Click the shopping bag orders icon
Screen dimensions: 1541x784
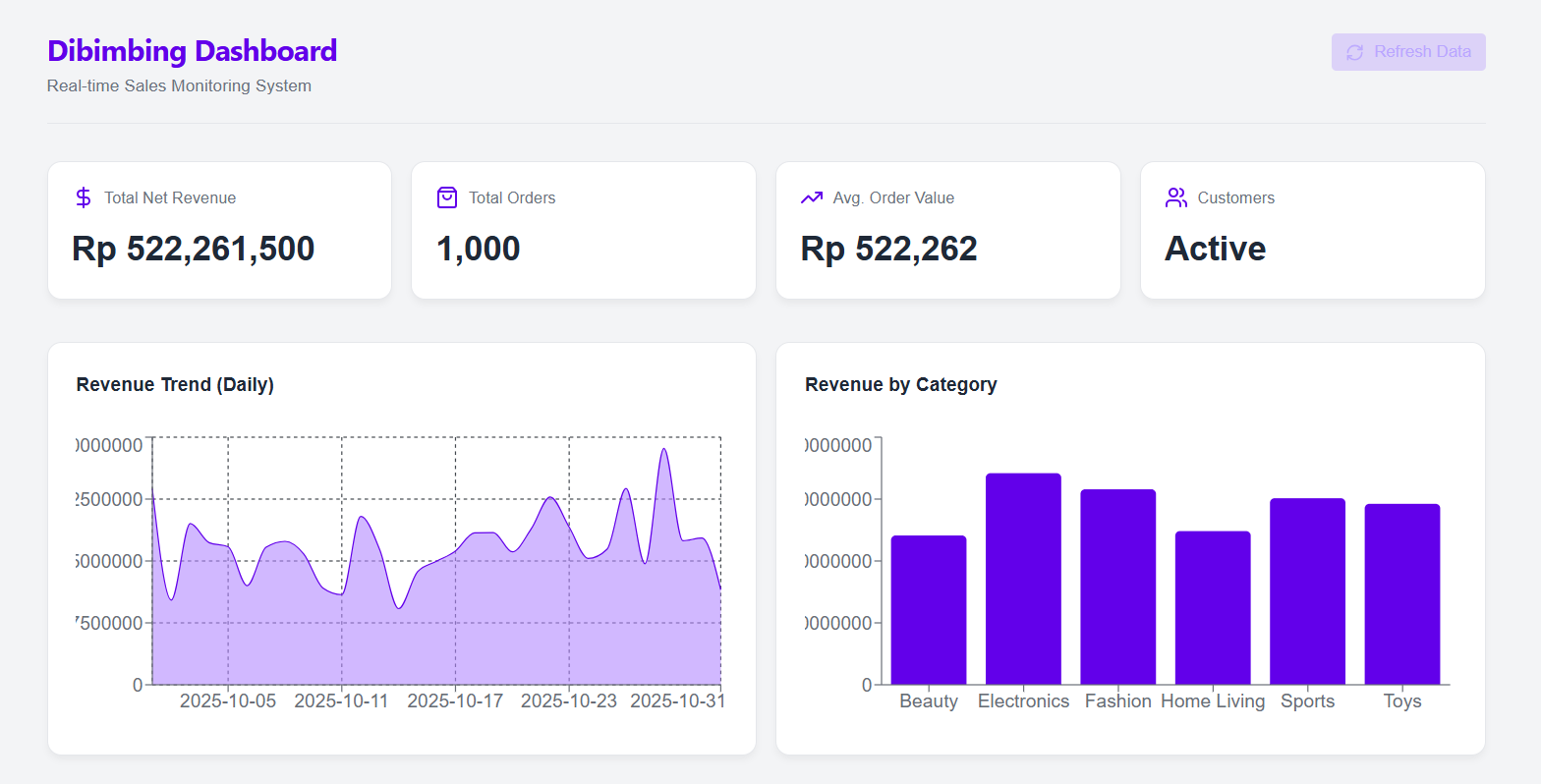[x=447, y=197]
